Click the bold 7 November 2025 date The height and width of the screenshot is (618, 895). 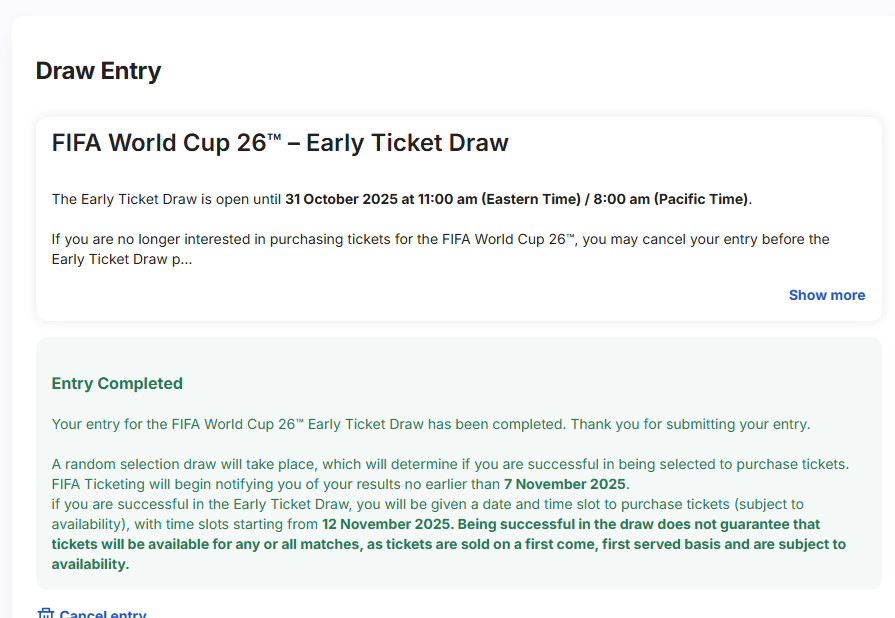(565, 484)
